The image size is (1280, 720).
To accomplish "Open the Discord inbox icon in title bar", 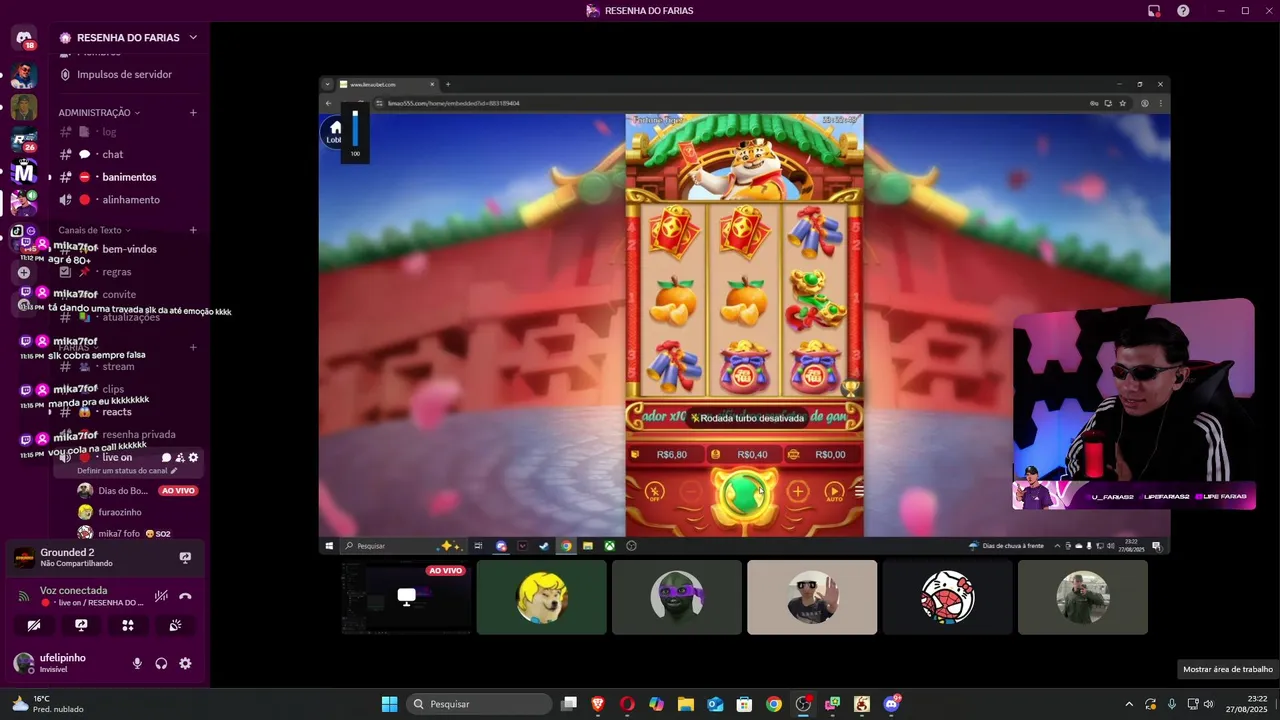I will 1154,10.
